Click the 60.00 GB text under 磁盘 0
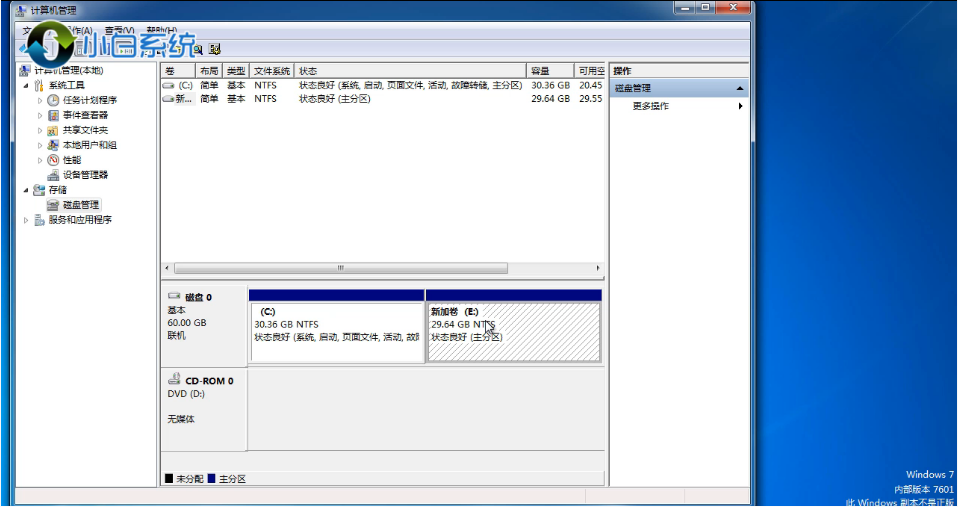The image size is (958, 507). pyautogui.click(x=187, y=323)
